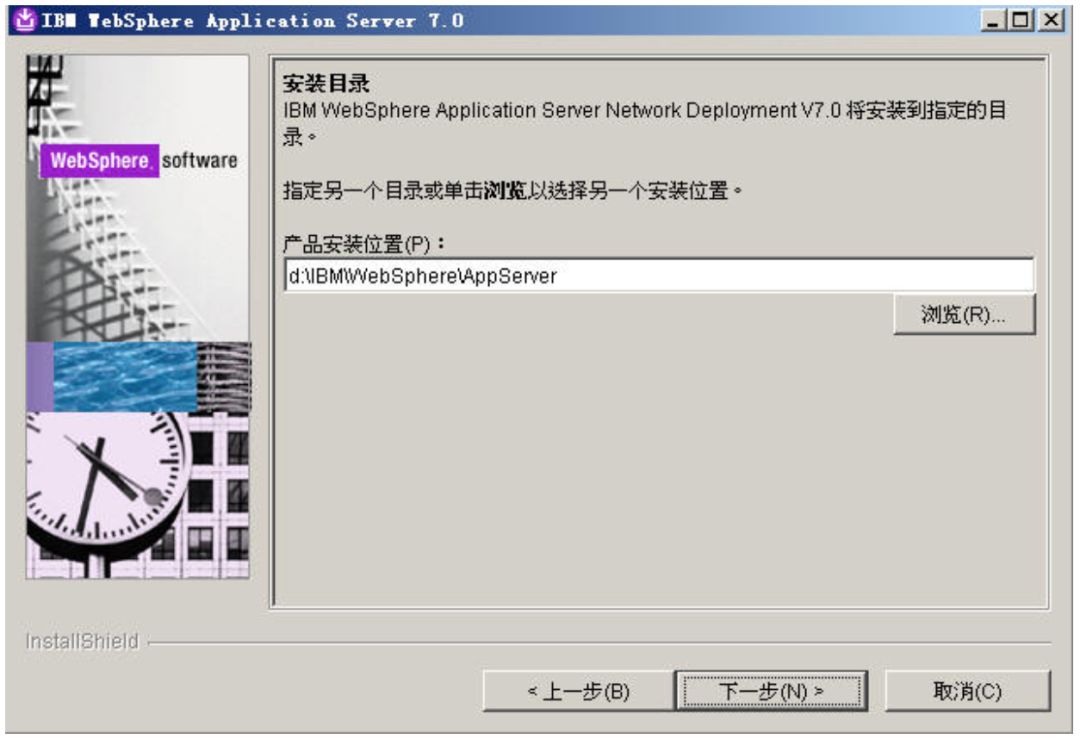Click the InstallShield label at the bottom left
Screen dimensions: 1080x739
82,641
